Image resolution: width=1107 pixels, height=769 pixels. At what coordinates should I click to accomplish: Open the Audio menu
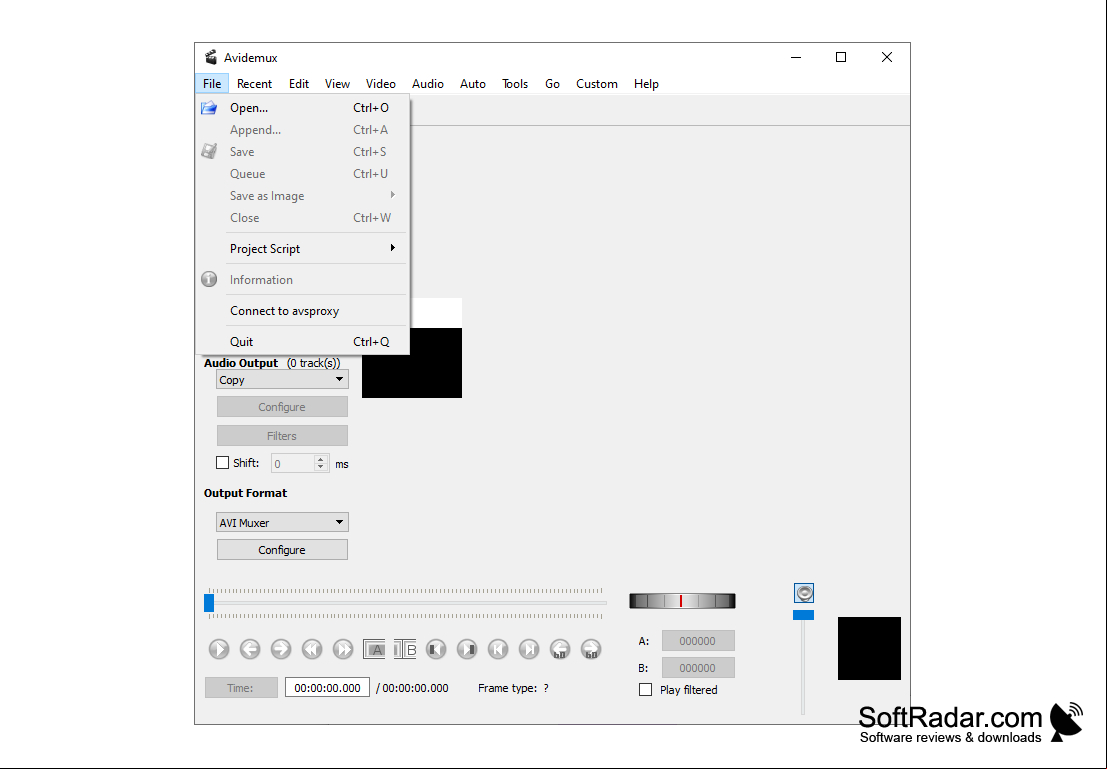pos(428,83)
